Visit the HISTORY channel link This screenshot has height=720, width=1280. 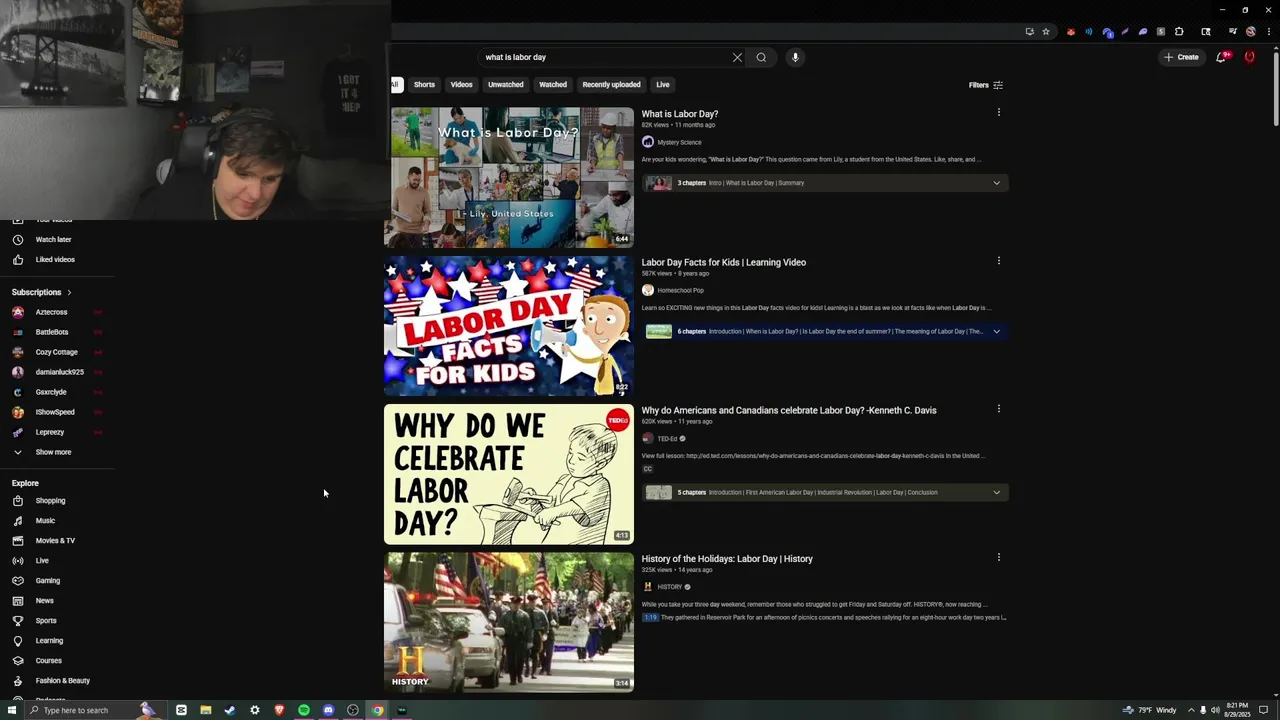[x=669, y=587]
